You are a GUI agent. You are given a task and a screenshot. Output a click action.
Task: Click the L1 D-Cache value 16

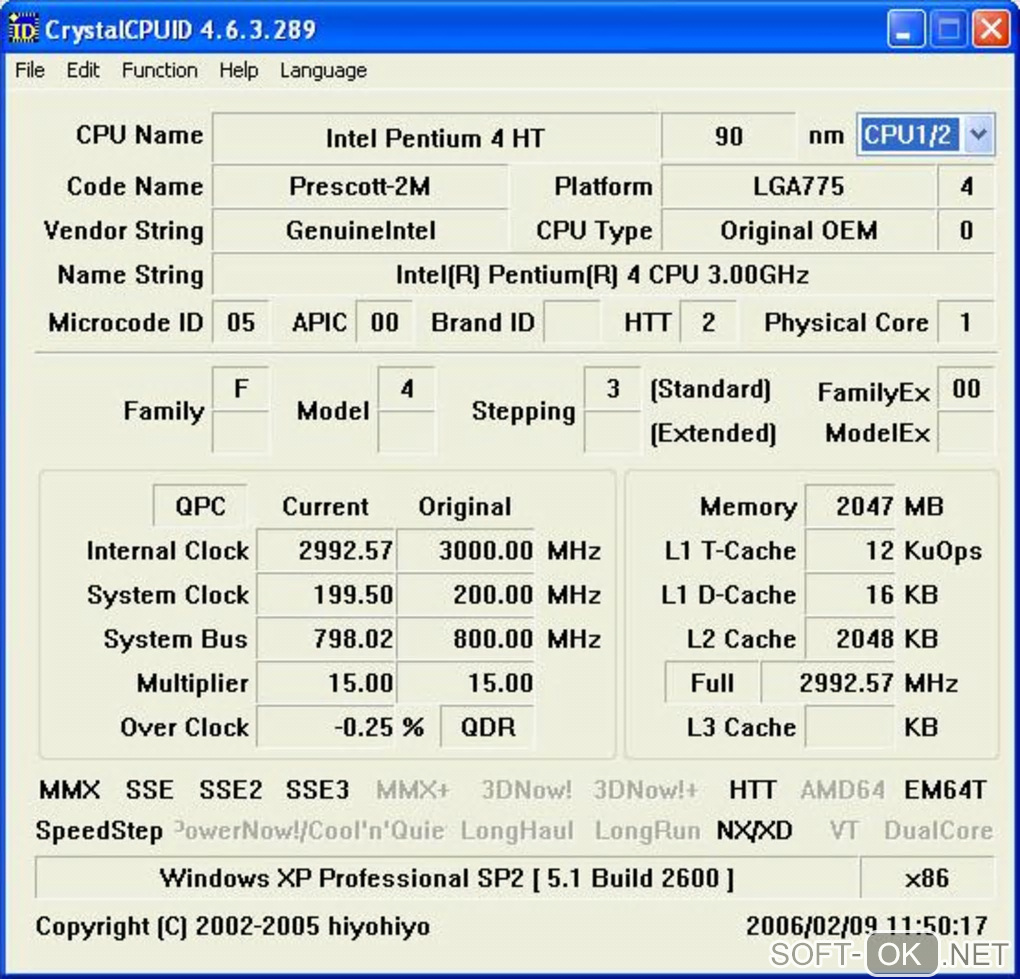point(851,595)
